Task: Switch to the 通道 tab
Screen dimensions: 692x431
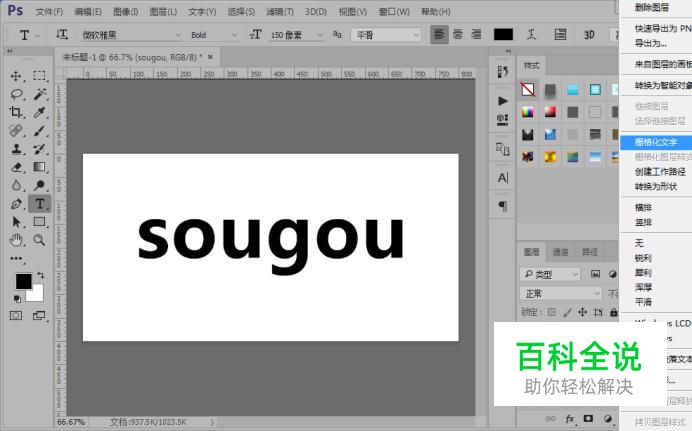Action: coord(560,252)
